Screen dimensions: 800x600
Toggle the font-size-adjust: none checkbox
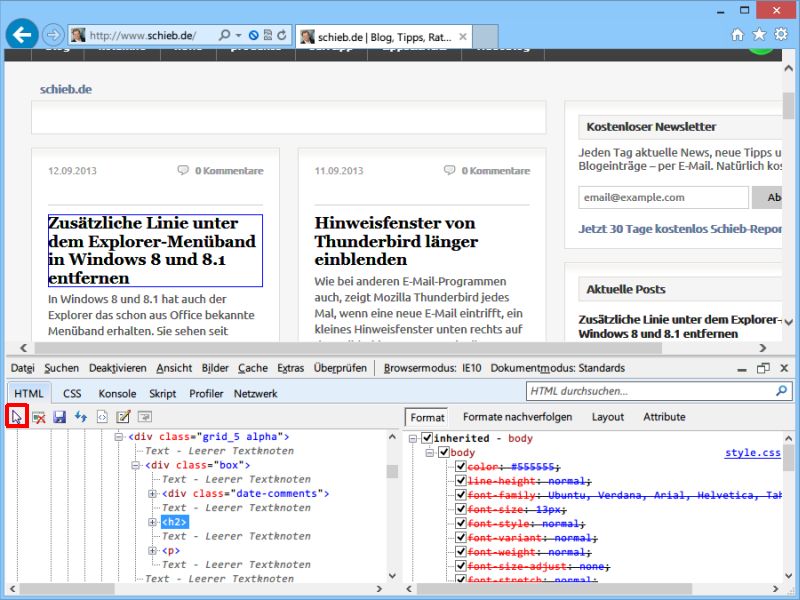[461, 566]
